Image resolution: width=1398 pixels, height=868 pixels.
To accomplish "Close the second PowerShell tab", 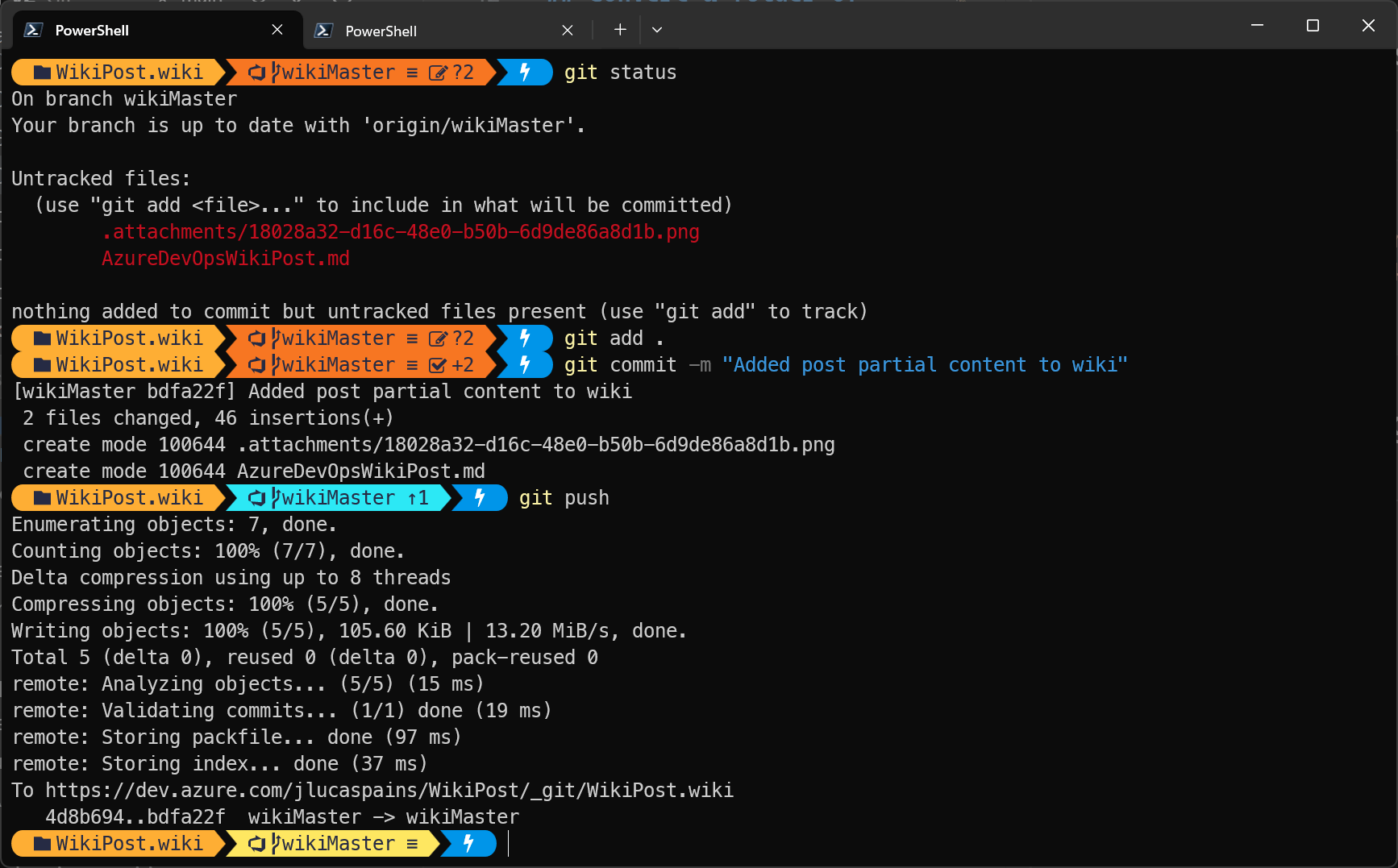I will click(568, 31).
